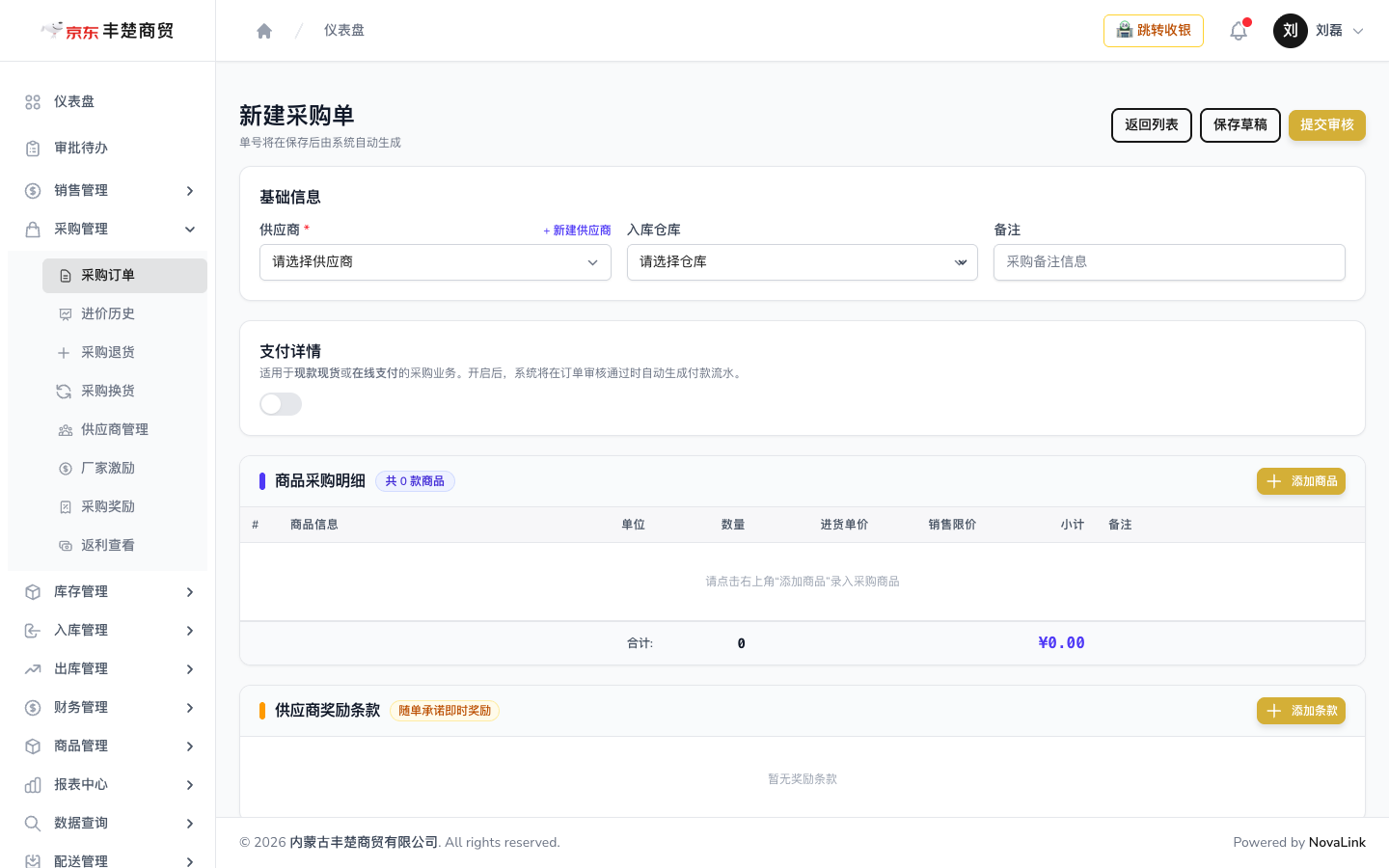Image resolution: width=1389 pixels, height=868 pixels.
Task: Click the 添加条款 button
Action: click(1301, 711)
